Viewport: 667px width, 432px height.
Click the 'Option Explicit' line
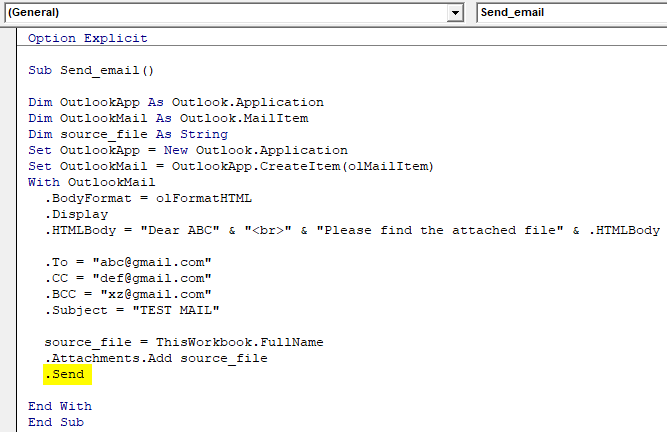pos(88,38)
